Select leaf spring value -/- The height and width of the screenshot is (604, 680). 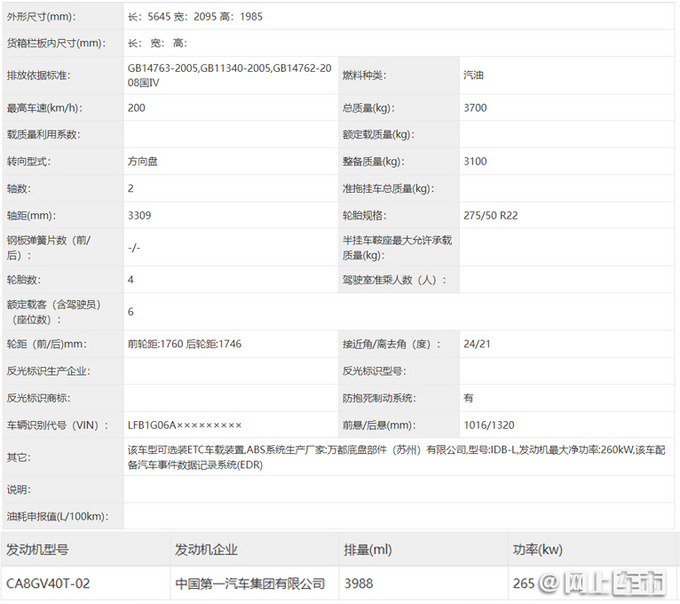point(134,248)
